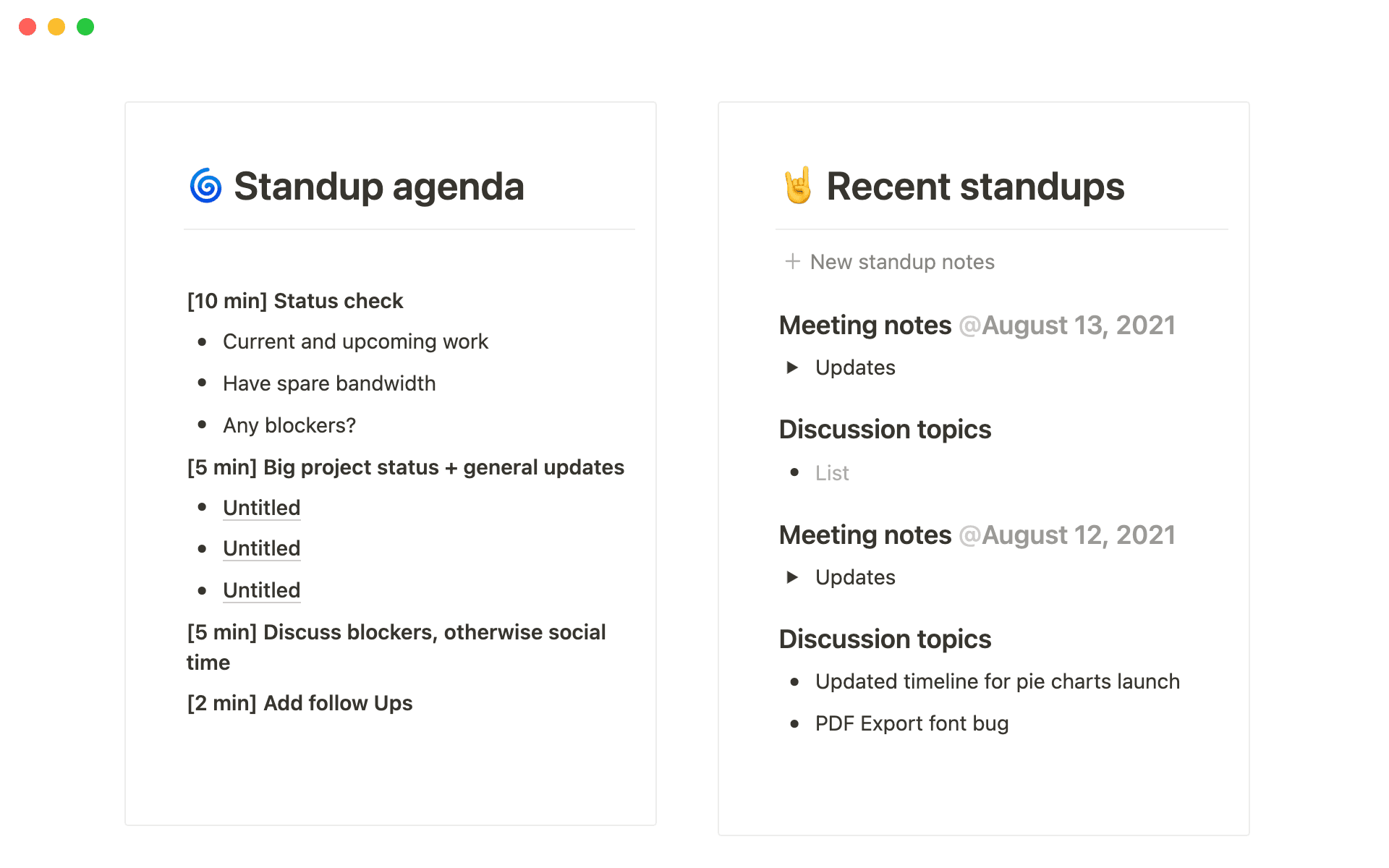Click the green maximize traffic light

click(85, 26)
